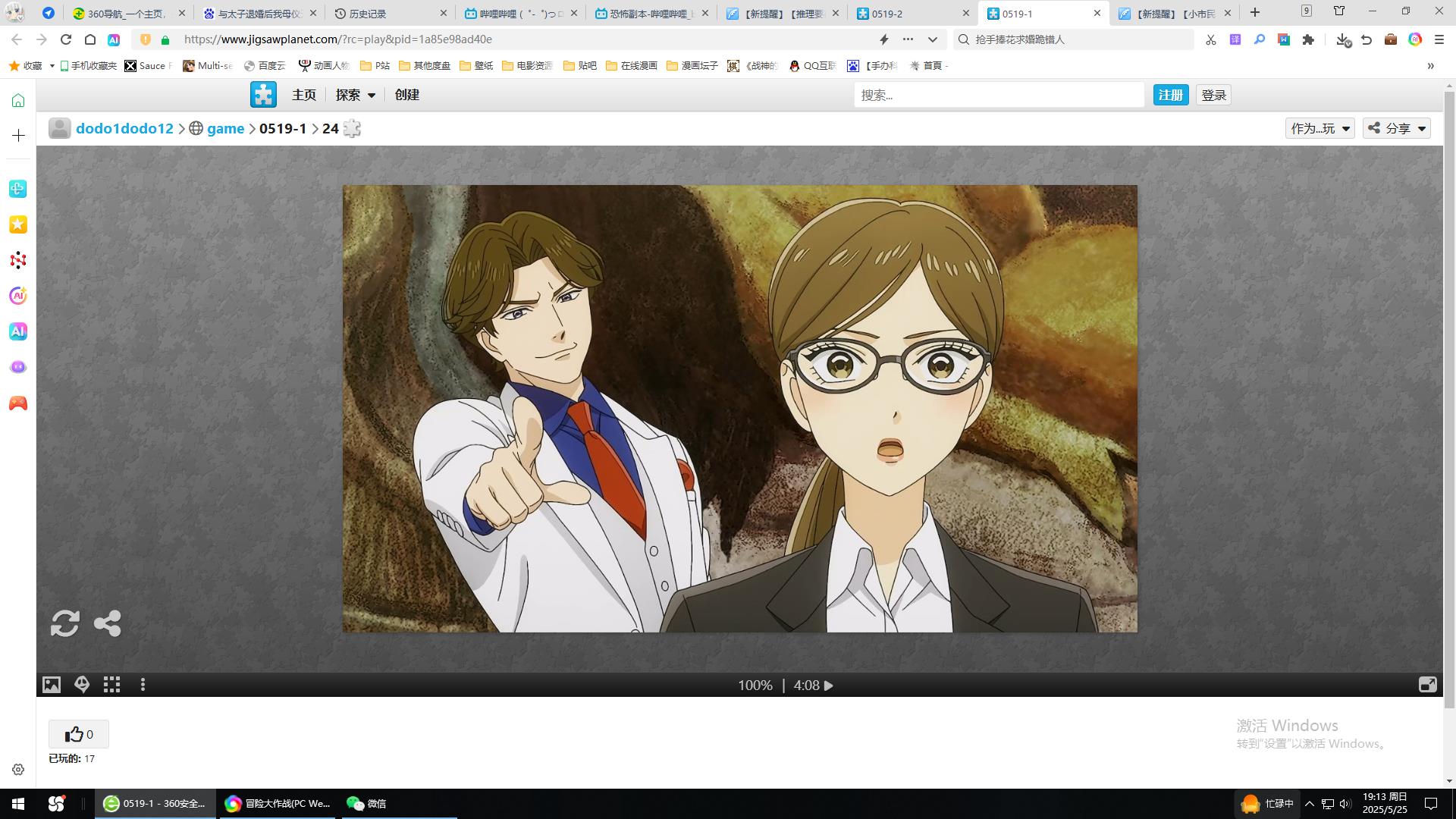Open the taskbar notification center icon
This screenshot has width=1456, height=819.
1431,804
